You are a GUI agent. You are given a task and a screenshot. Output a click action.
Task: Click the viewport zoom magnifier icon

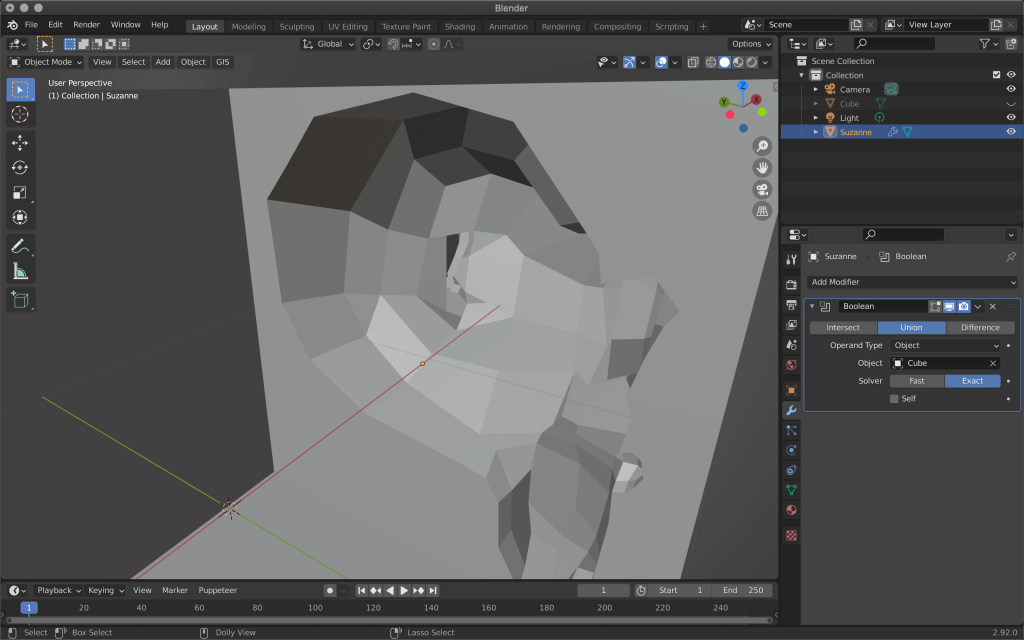click(x=762, y=145)
